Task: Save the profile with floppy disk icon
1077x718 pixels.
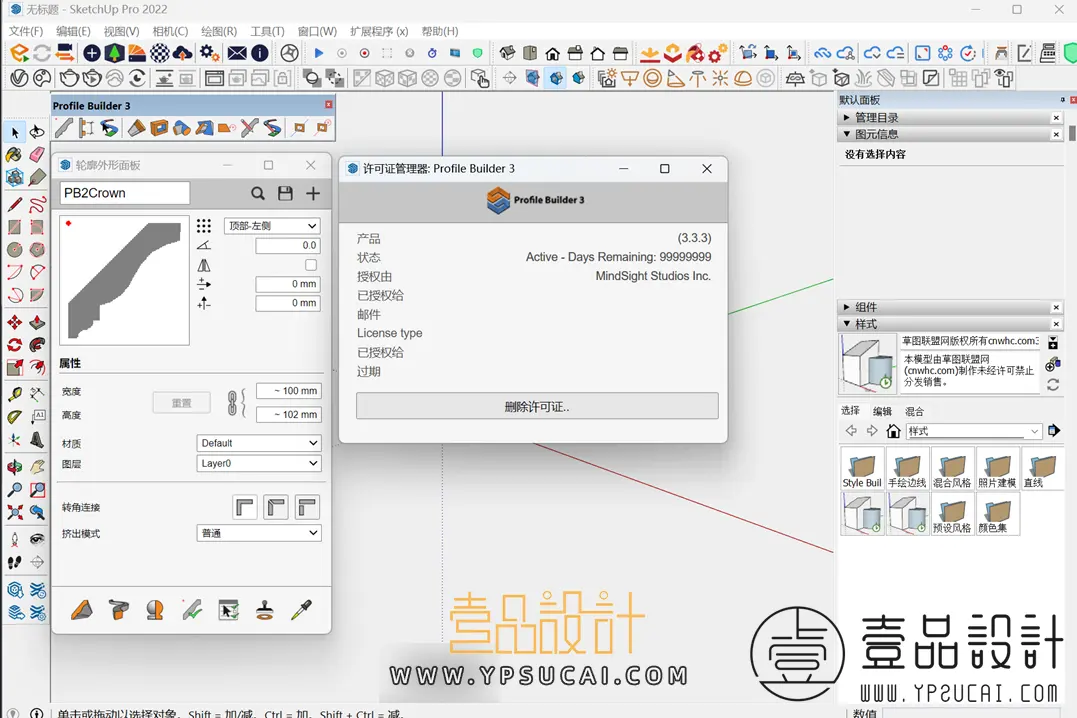Action: click(285, 194)
